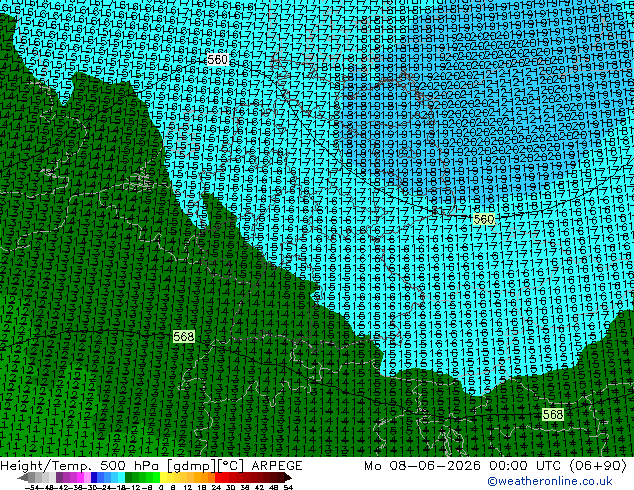
Task: Select the "Height/Temp. 500 hPa" chart title
Action: (x=80, y=466)
